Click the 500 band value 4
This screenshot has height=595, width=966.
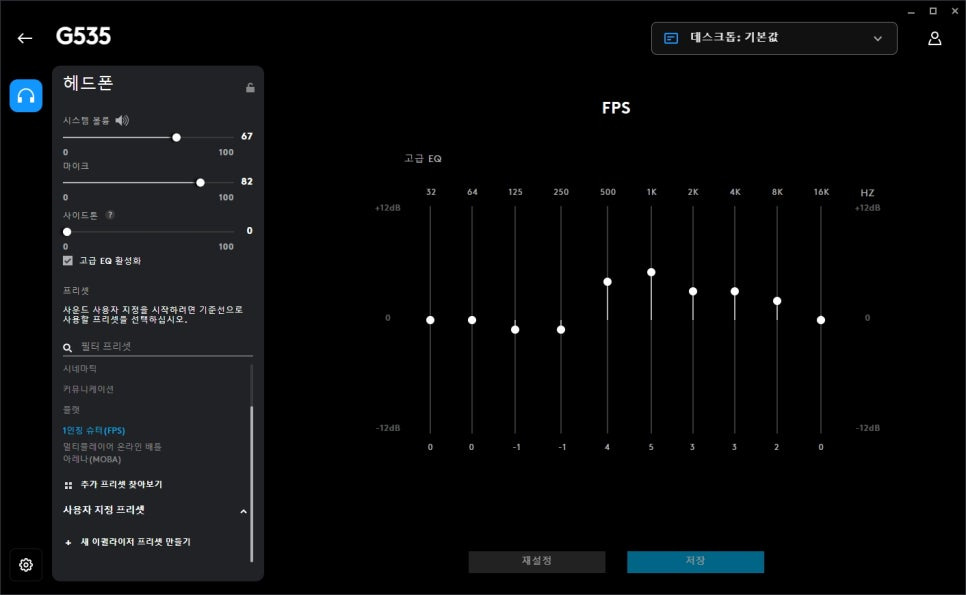pyautogui.click(x=607, y=447)
